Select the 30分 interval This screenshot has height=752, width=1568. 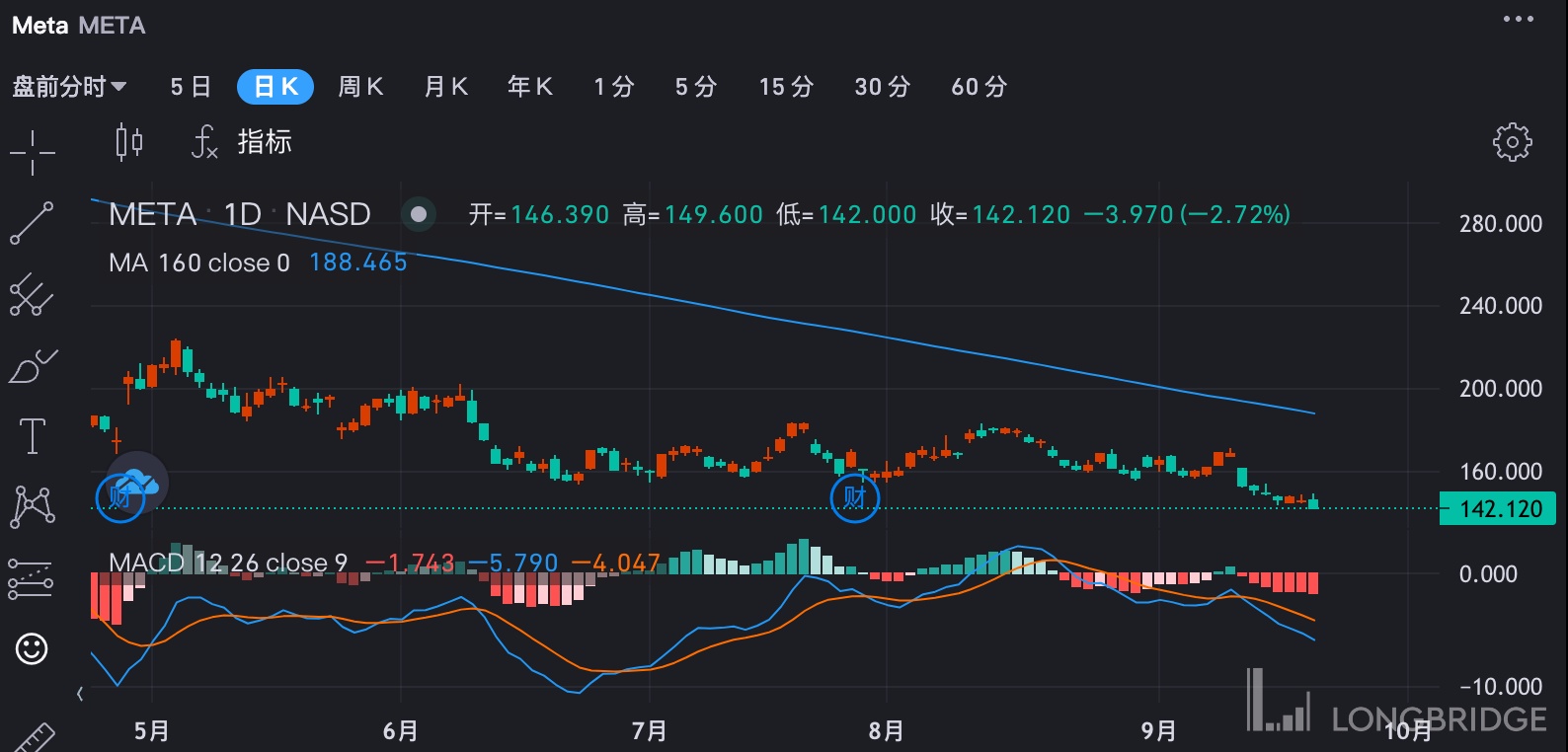click(x=882, y=87)
